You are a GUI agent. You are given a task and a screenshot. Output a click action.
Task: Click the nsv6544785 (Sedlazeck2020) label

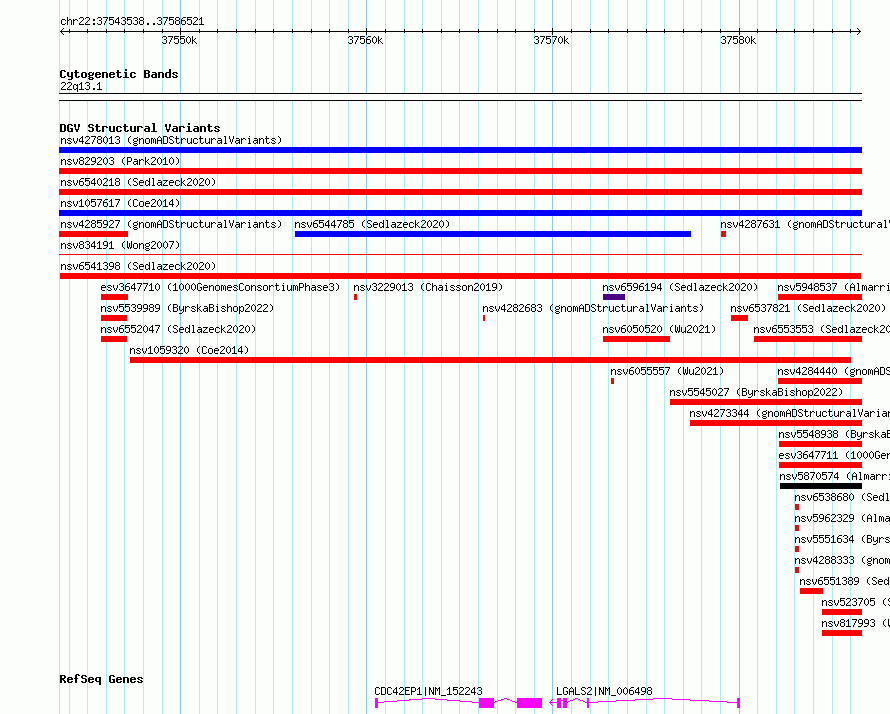pos(372,224)
